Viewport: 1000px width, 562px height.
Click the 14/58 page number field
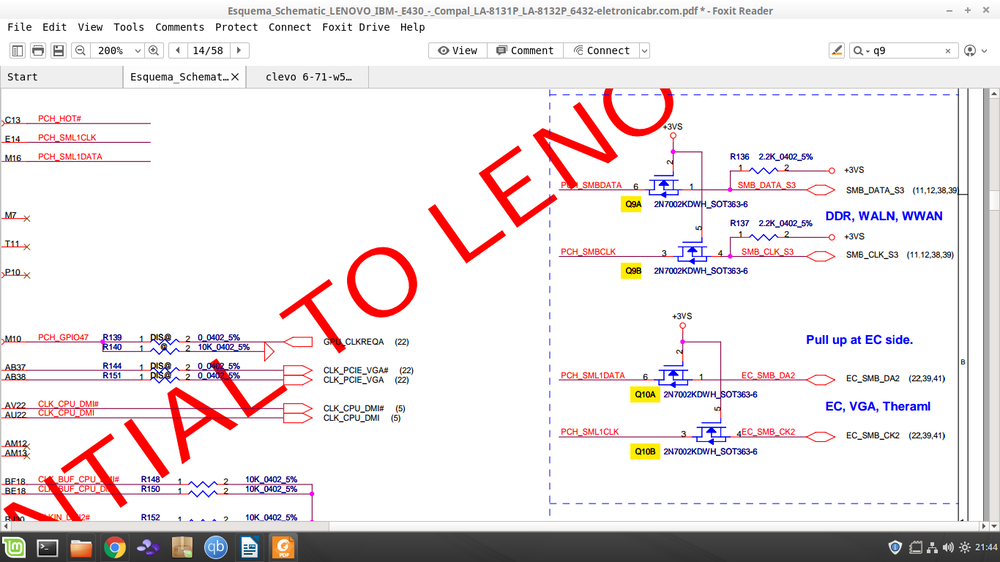(208, 50)
